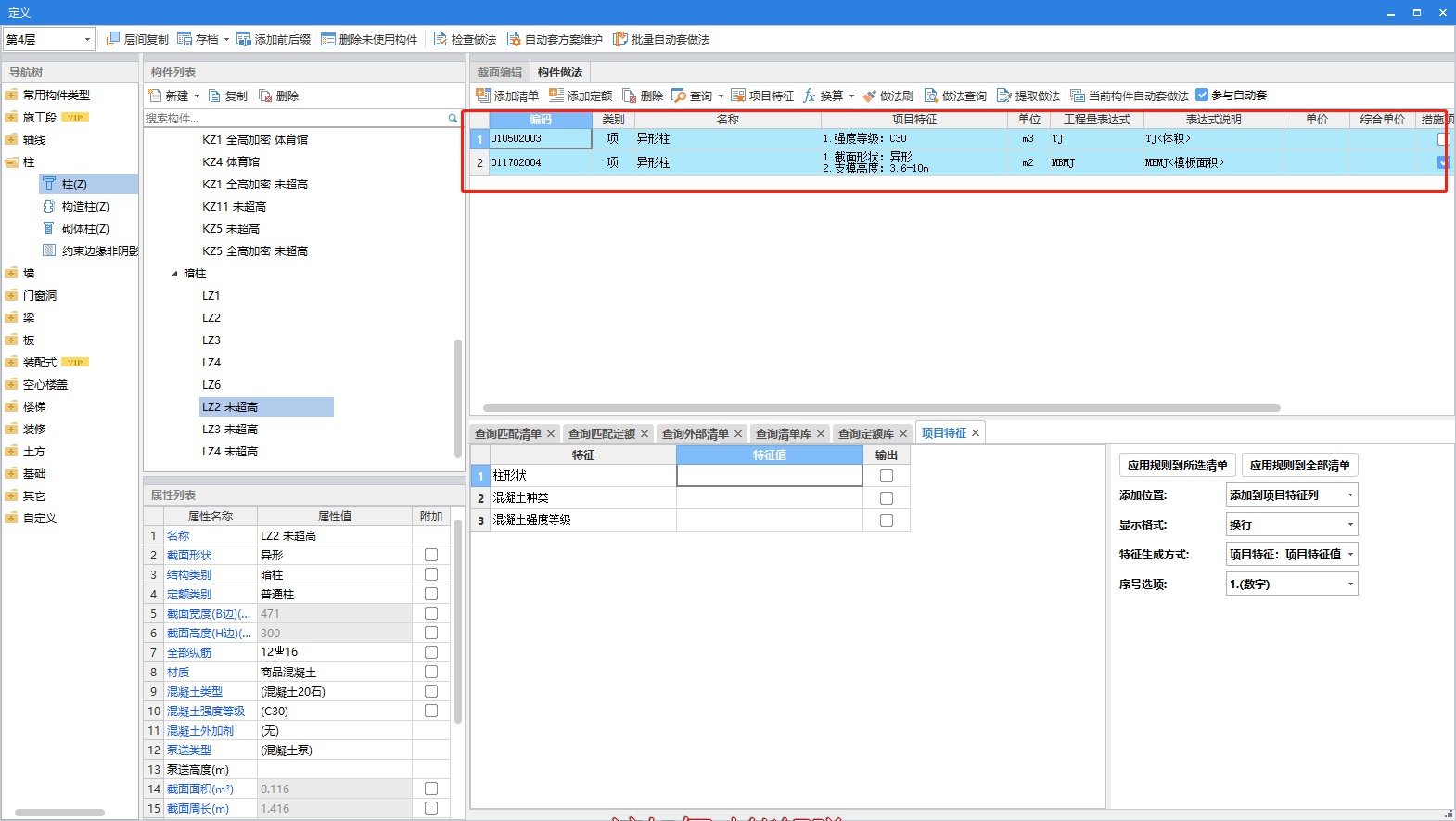
Task: Switch to the 截面编辑 tab
Action: tap(500, 72)
